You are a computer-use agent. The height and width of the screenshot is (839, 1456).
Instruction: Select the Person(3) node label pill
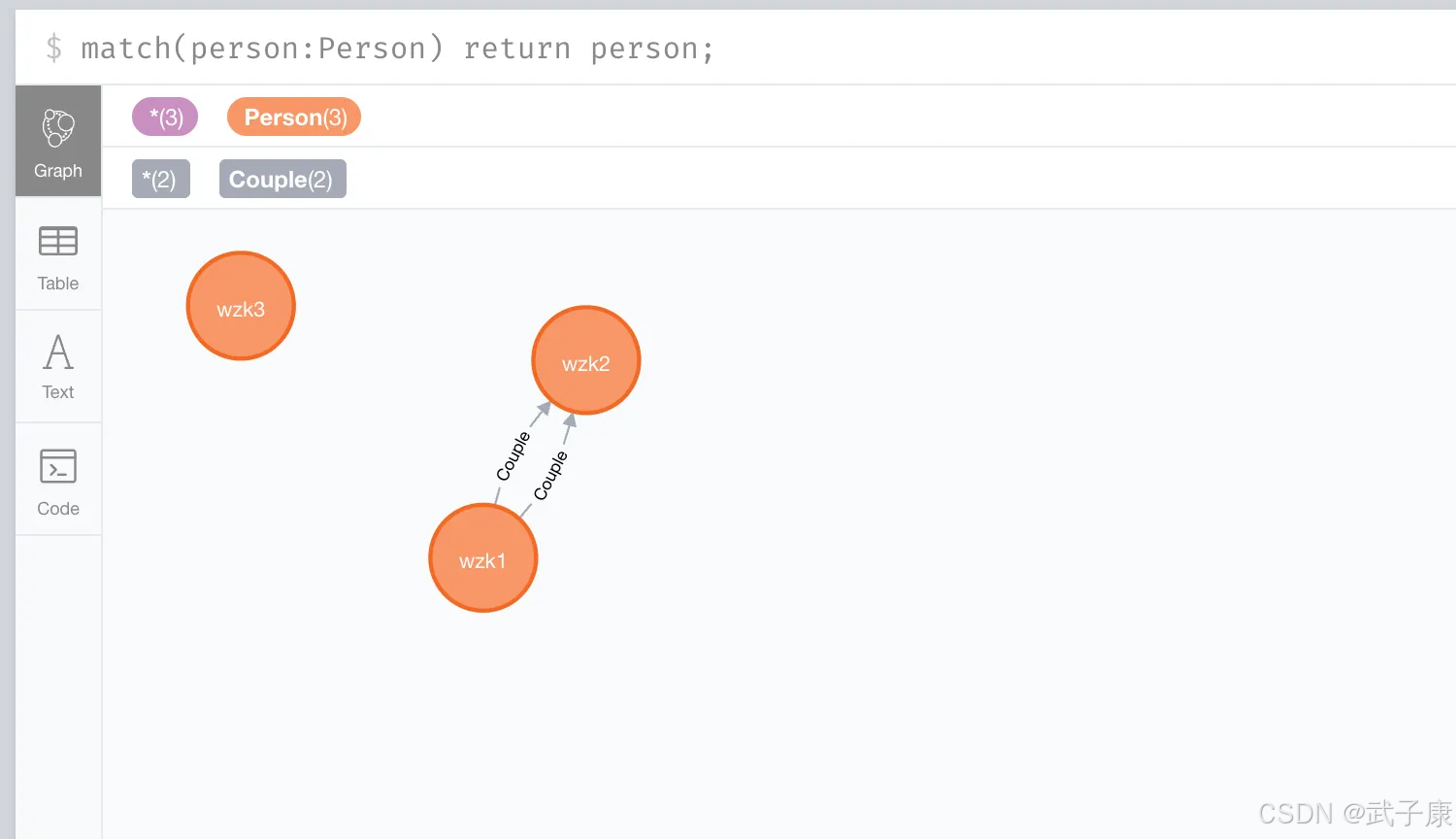[x=293, y=117]
